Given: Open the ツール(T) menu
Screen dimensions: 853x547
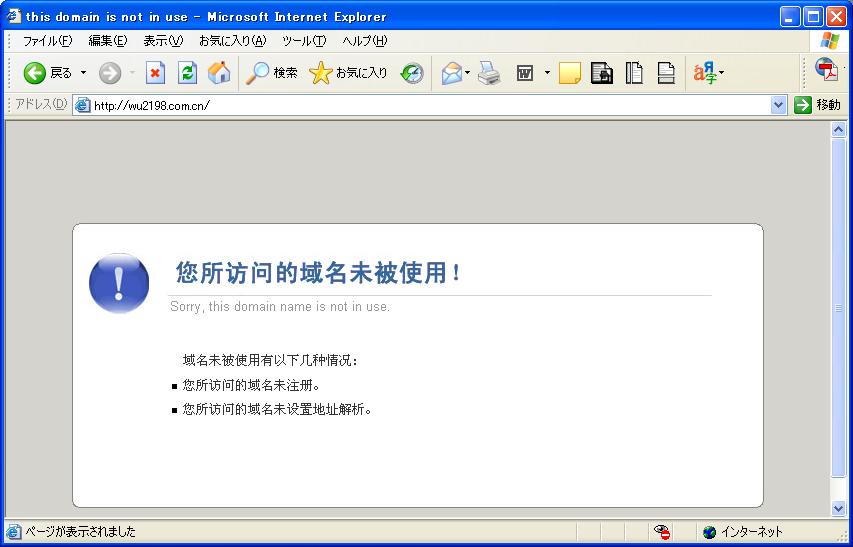Looking at the screenshot, I should click(304, 41).
